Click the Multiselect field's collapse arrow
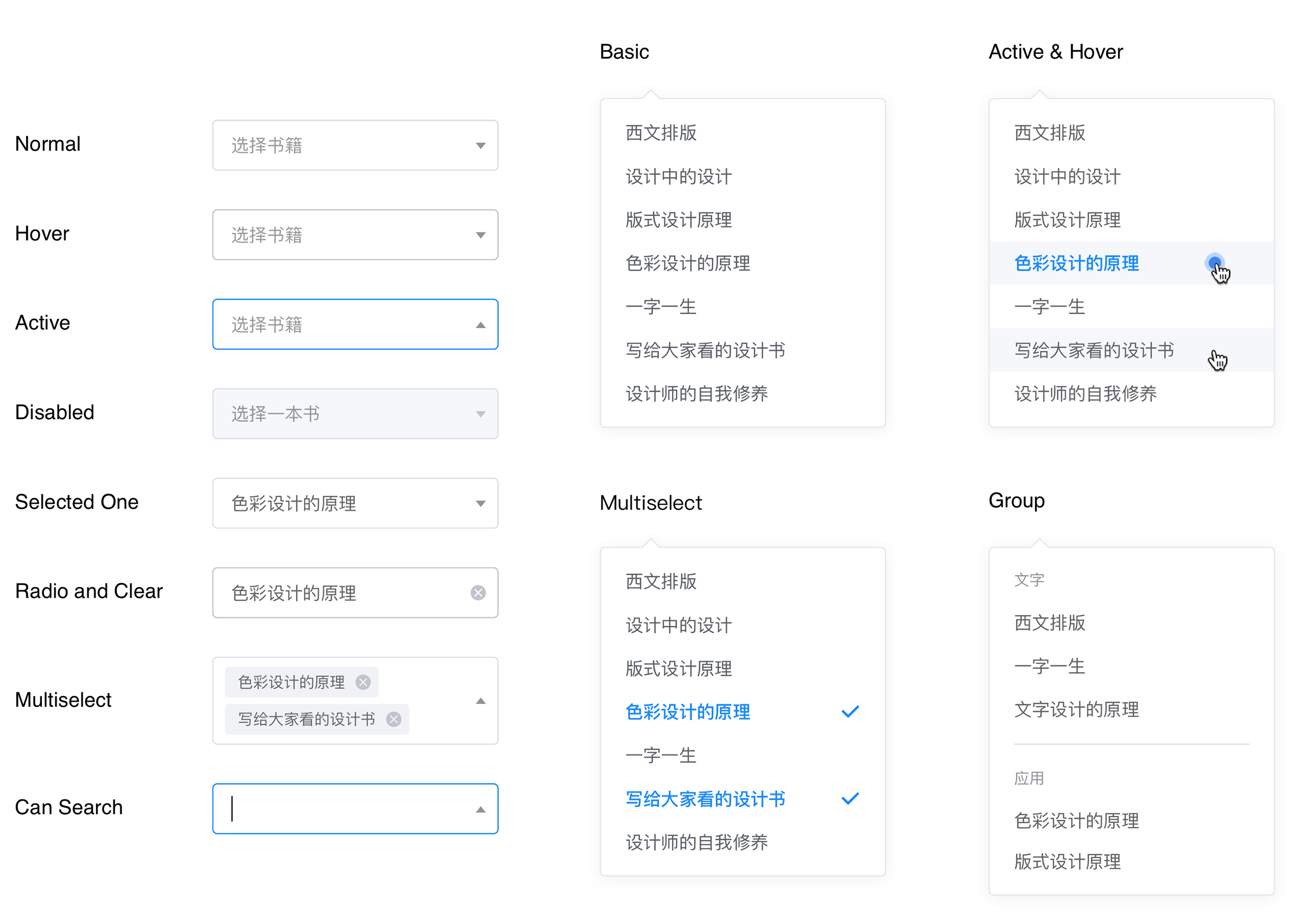This screenshot has width=1295, height=924. (481, 701)
